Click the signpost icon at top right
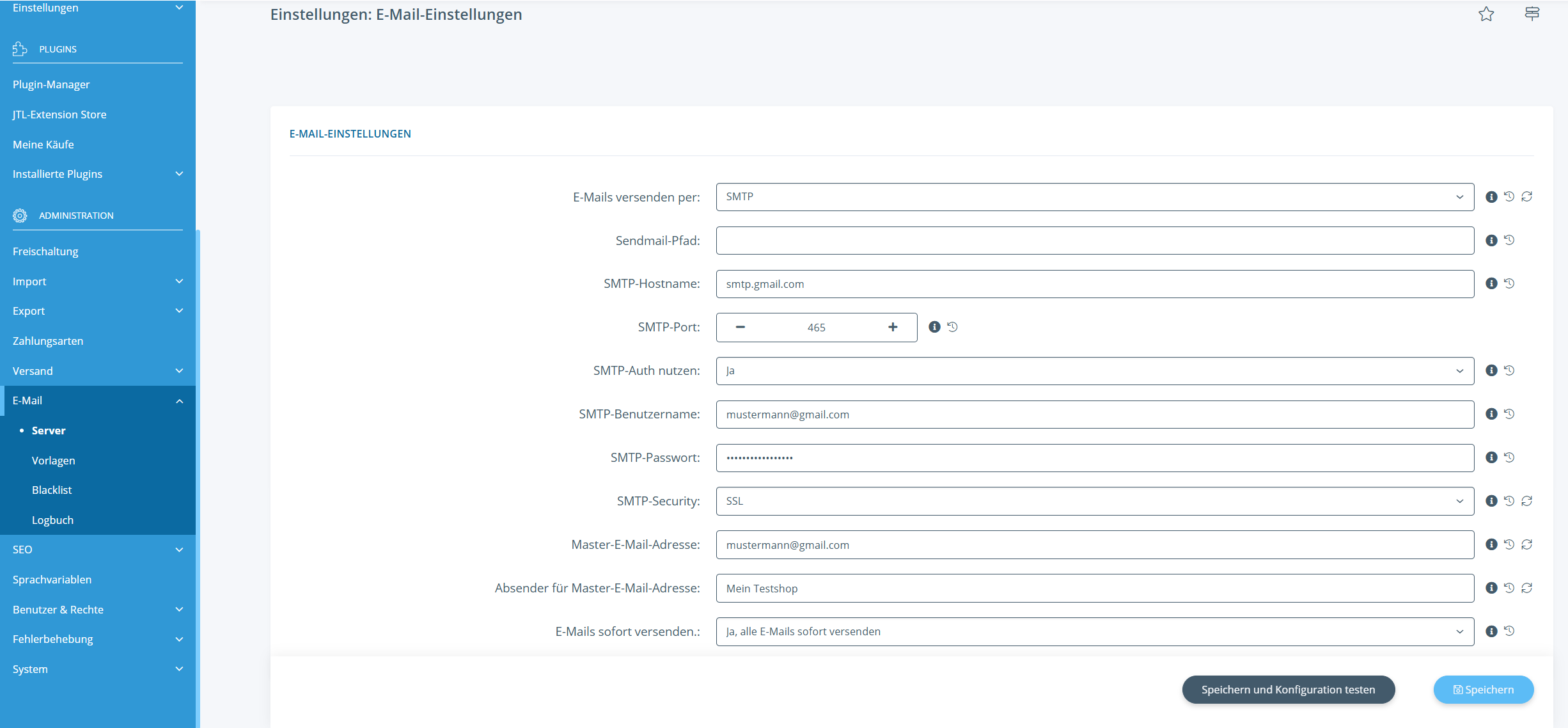Viewport: 1568px width, 728px height. tap(1532, 14)
